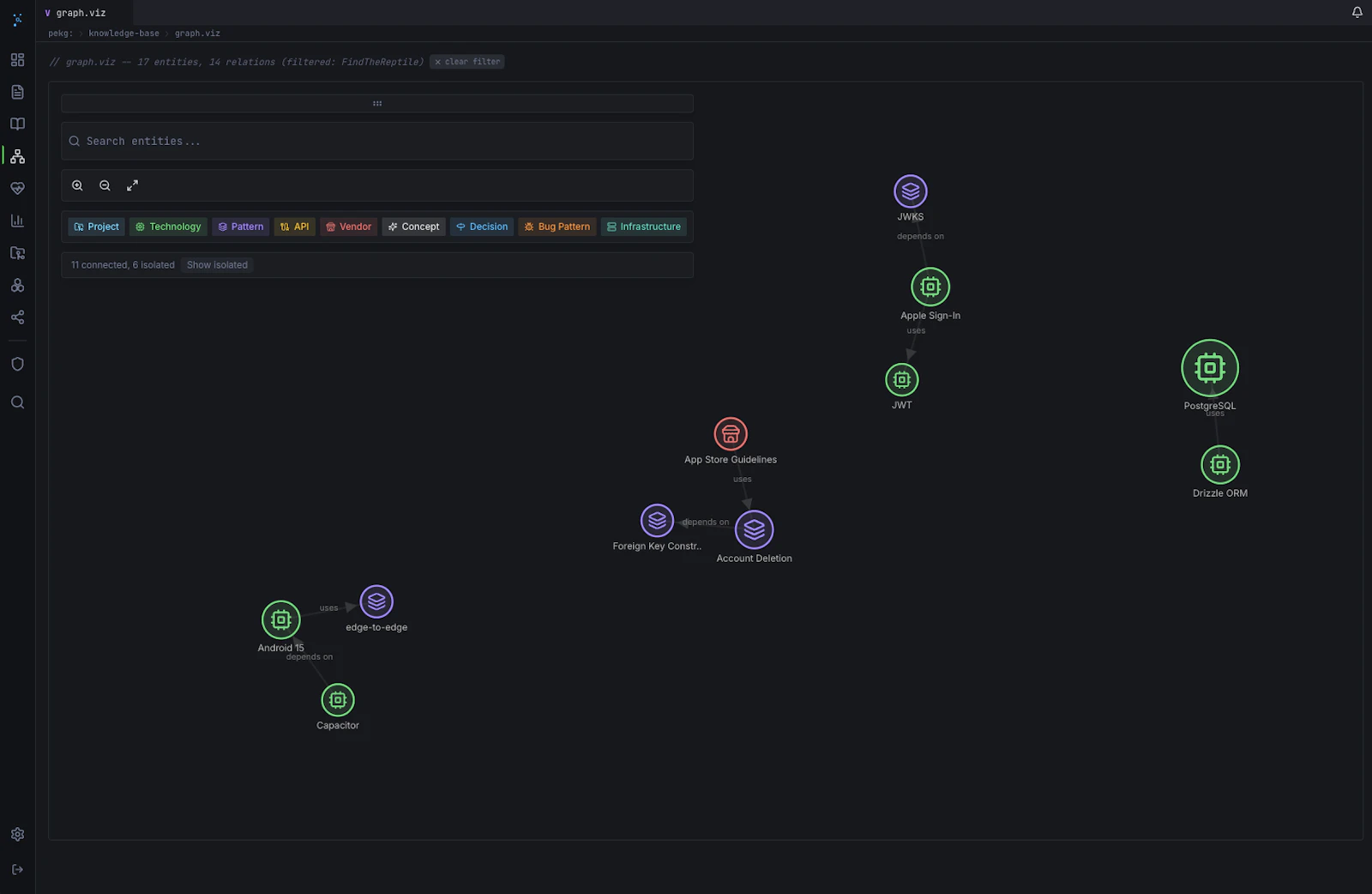
Task: Select the Capacitor technology node
Action: point(338,700)
